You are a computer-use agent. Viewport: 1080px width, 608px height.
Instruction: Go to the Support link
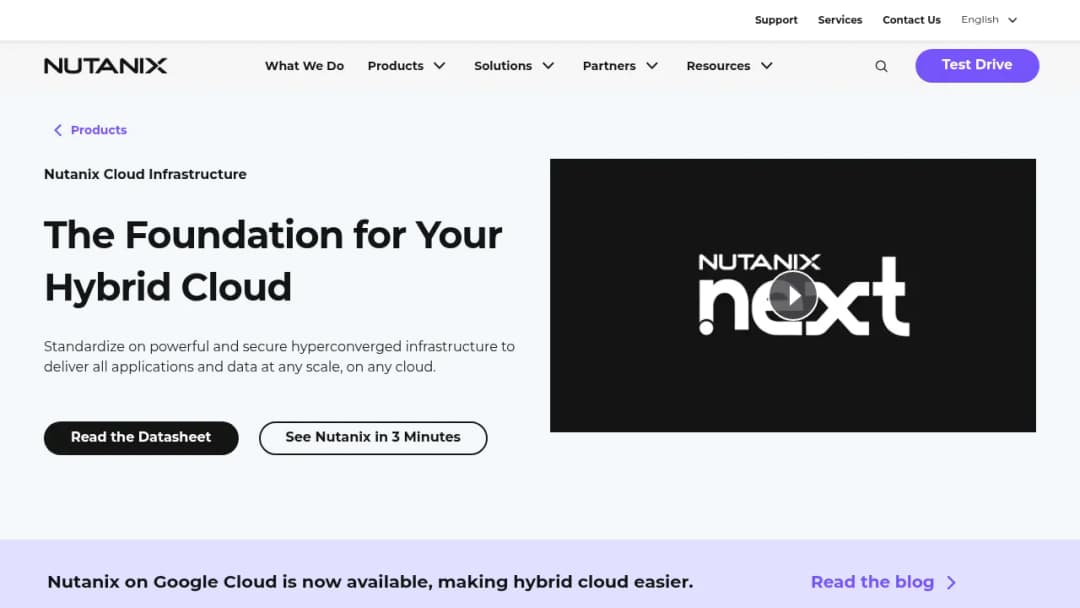click(x=776, y=20)
